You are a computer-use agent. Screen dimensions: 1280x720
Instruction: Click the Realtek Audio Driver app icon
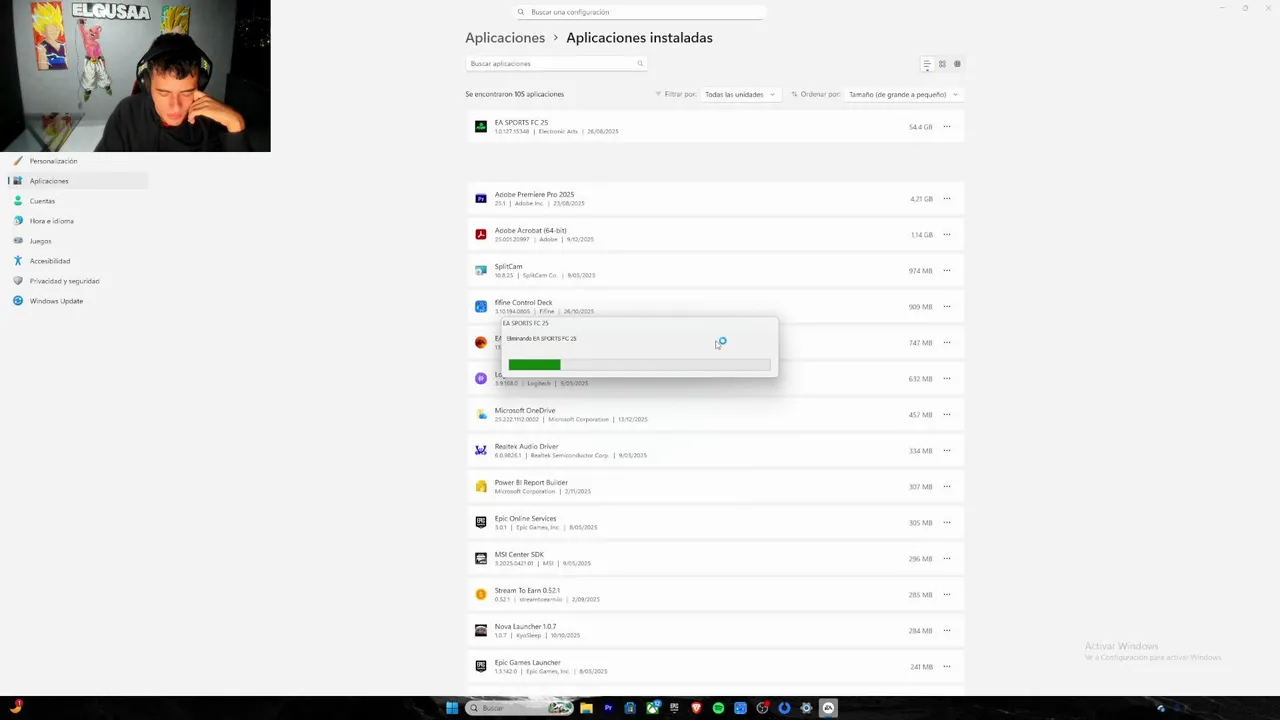click(x=481, y=451)
